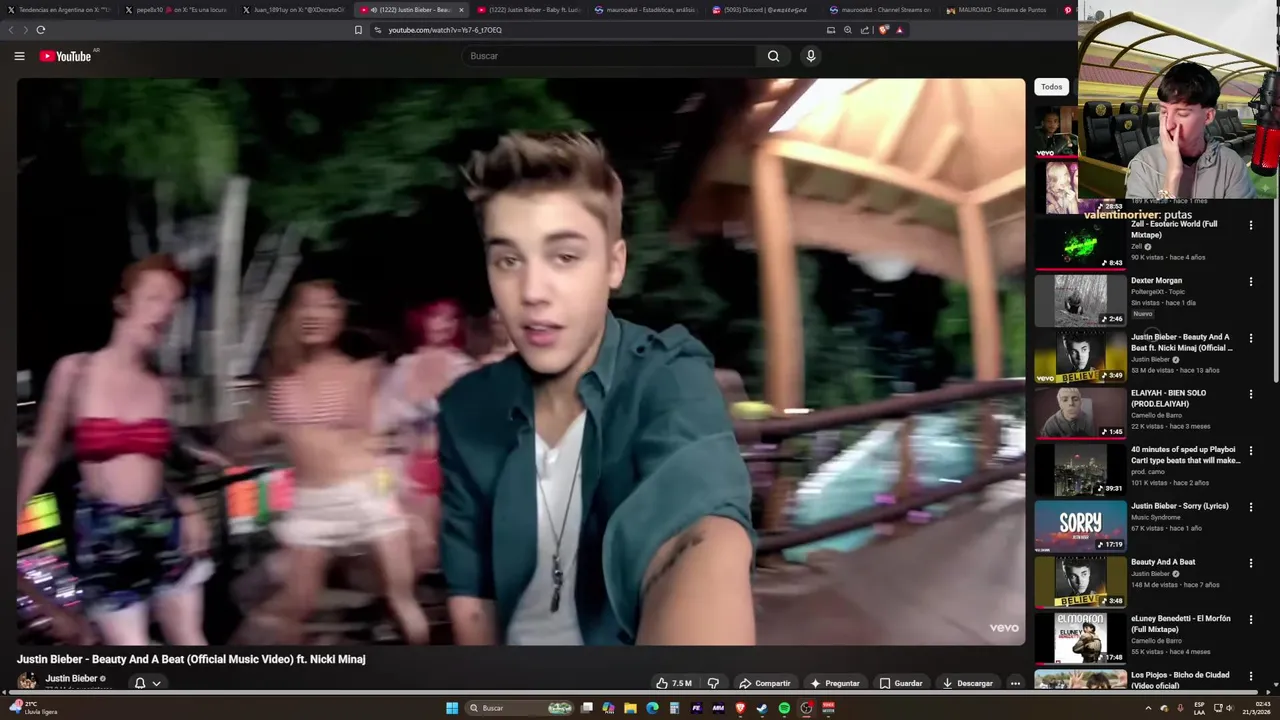
Task: Open the Brave shields lion icon
Action: 883,30
